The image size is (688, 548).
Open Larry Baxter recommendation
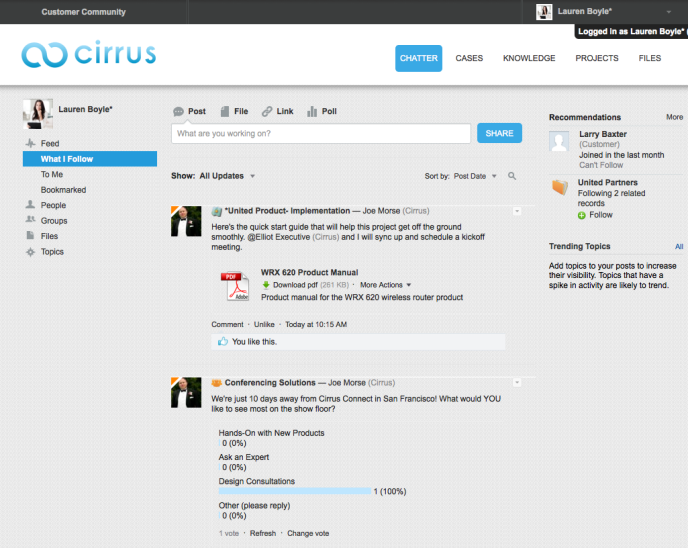click(602, 134)
